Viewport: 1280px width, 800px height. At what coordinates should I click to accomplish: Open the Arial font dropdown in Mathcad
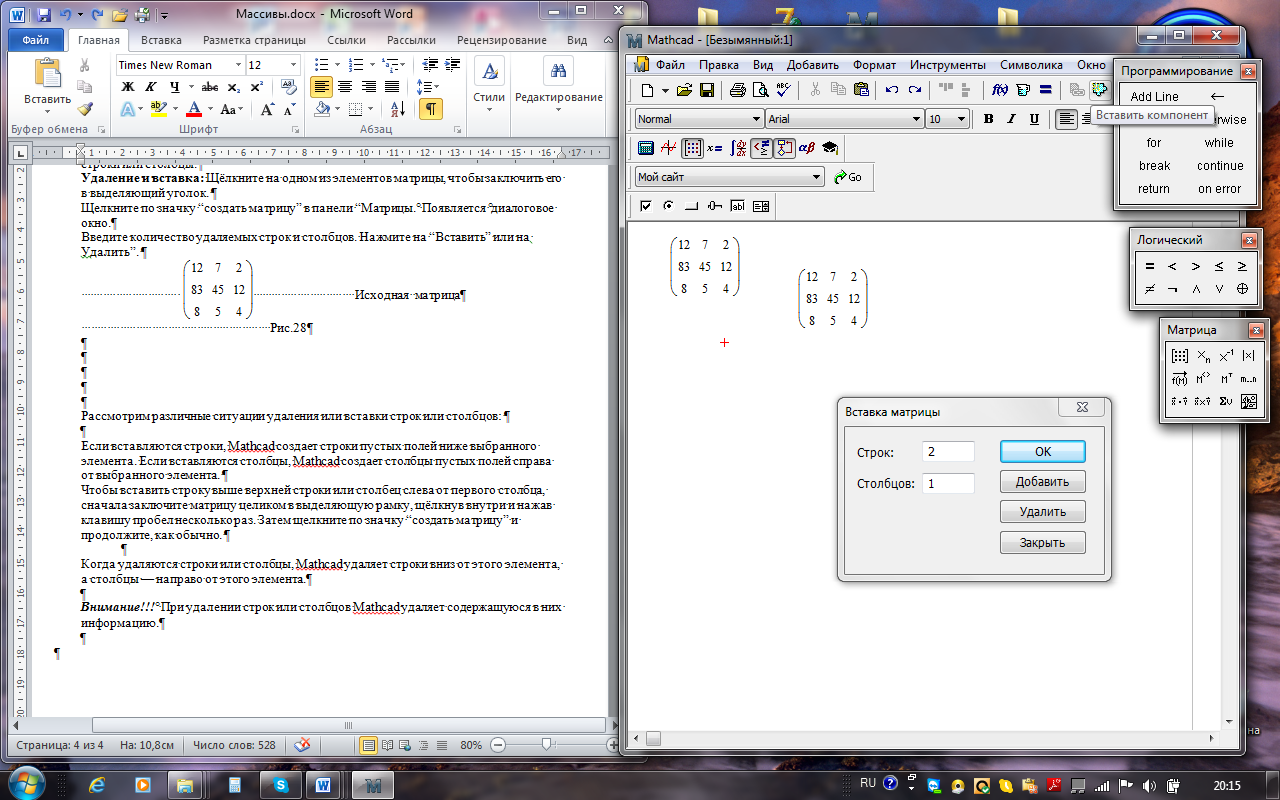coord(916,119)
